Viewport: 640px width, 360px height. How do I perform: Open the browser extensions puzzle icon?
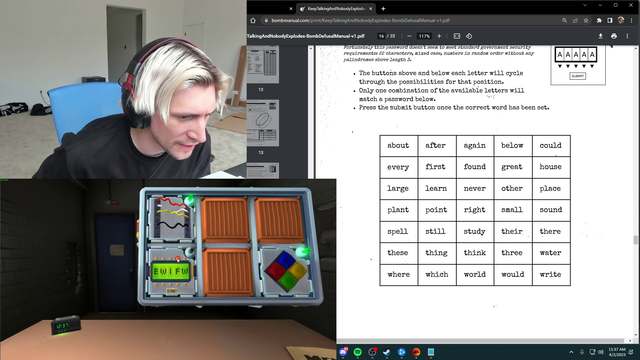(x=599, y=20)
